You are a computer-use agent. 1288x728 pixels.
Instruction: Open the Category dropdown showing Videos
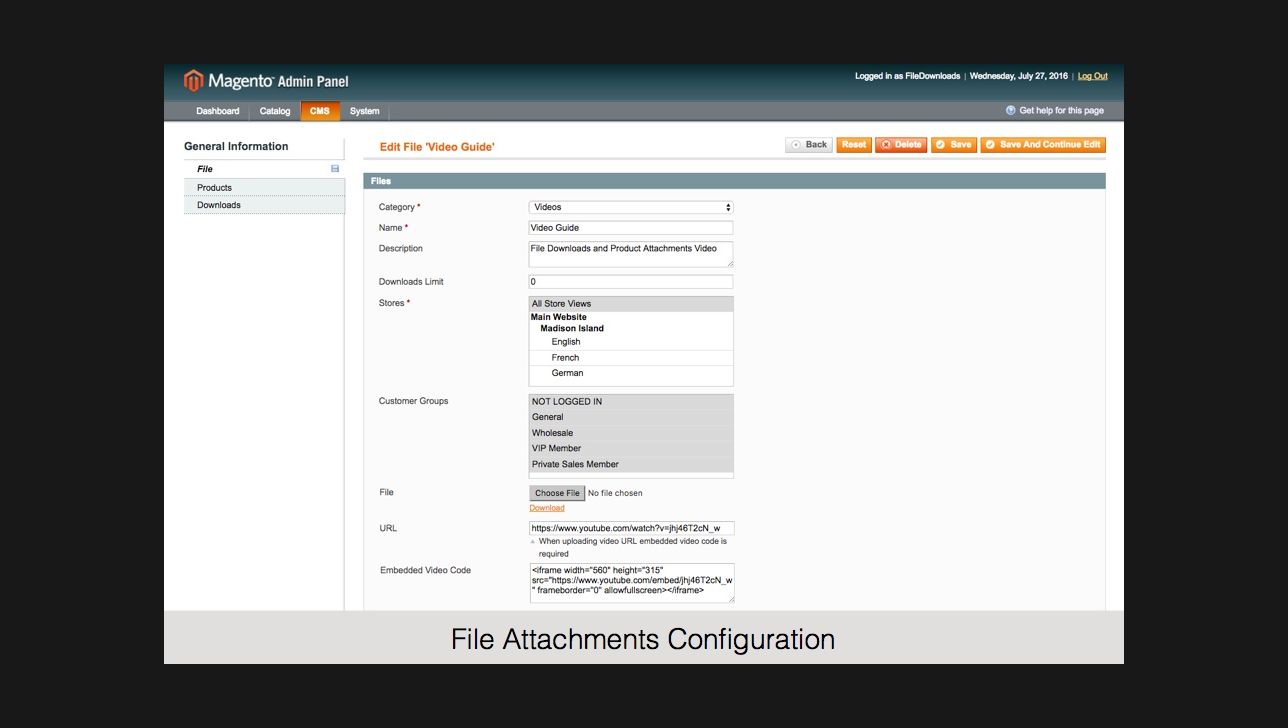click(x=630, y=207)
